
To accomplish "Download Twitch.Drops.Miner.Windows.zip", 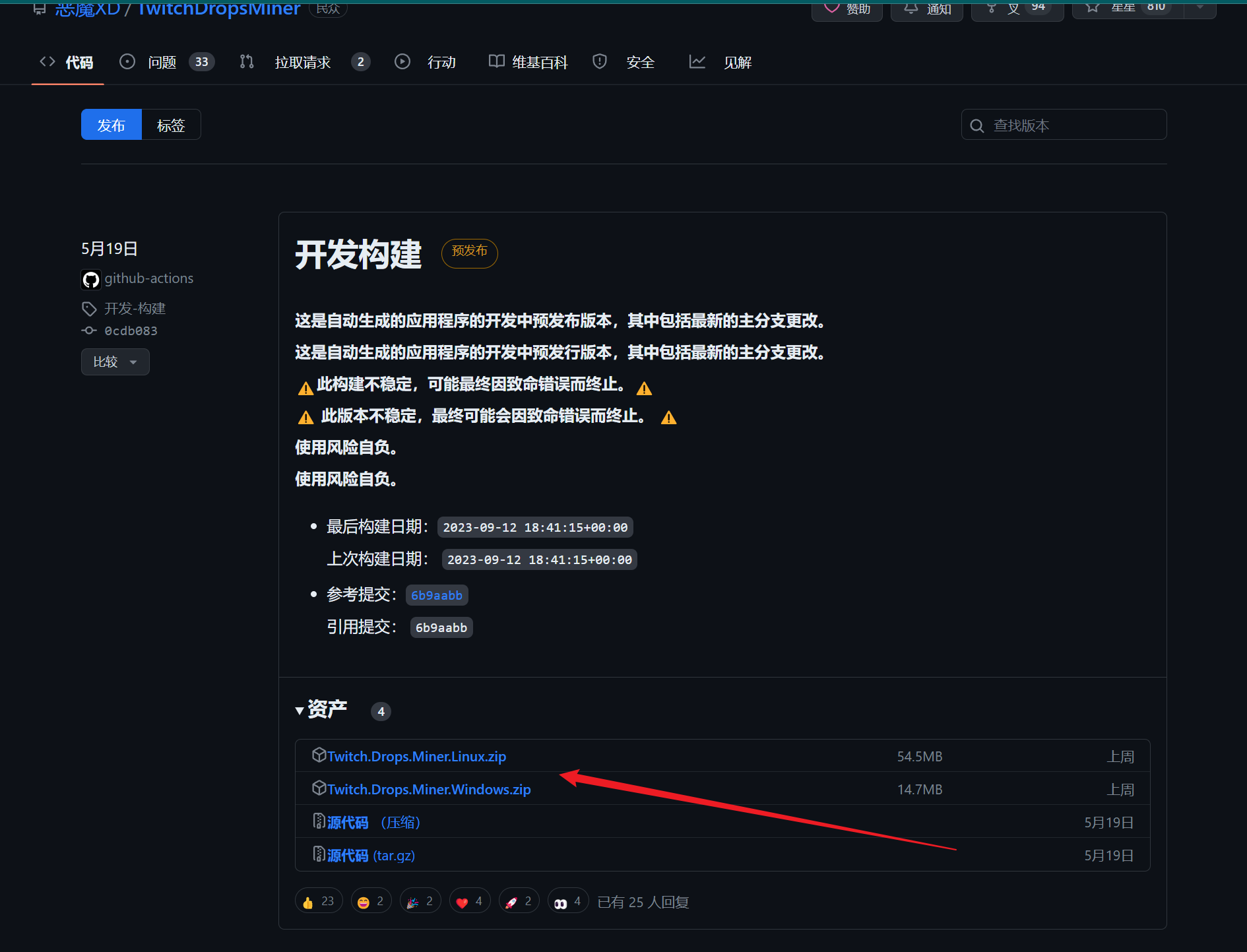I will pyautogui.click(x=429, y=789).
